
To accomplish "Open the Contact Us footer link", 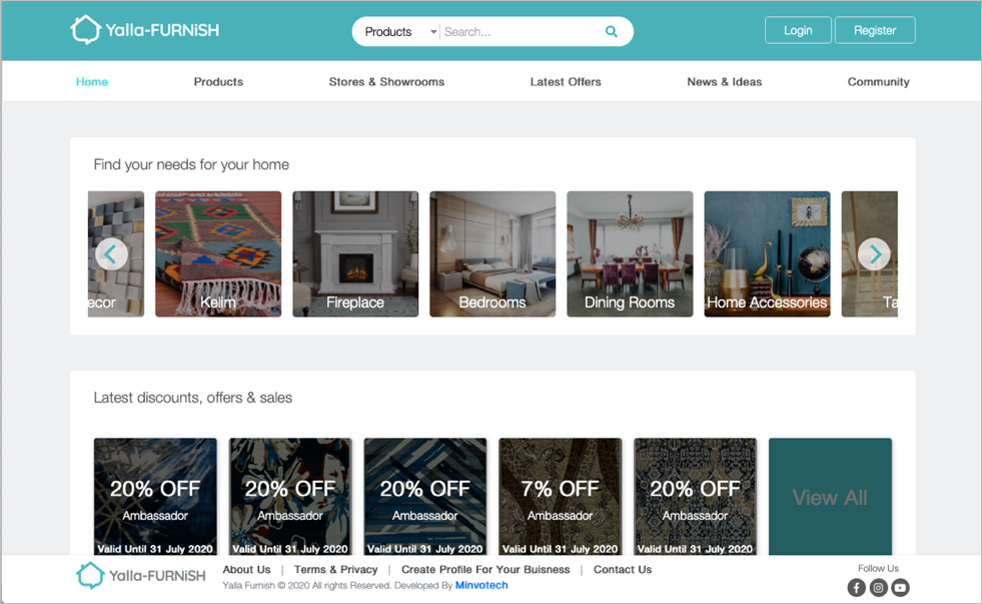I will point(623,570).
